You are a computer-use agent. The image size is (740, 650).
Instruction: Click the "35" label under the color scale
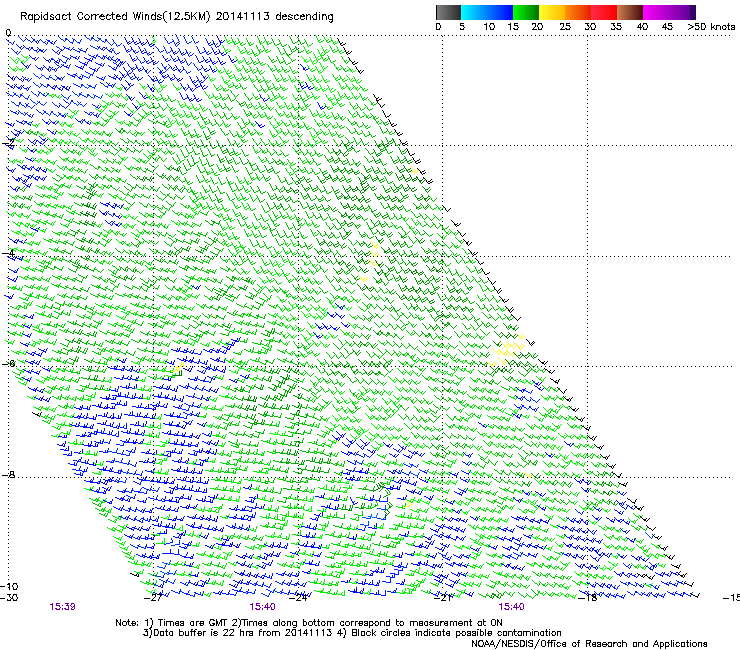click(x=616, y=27)
